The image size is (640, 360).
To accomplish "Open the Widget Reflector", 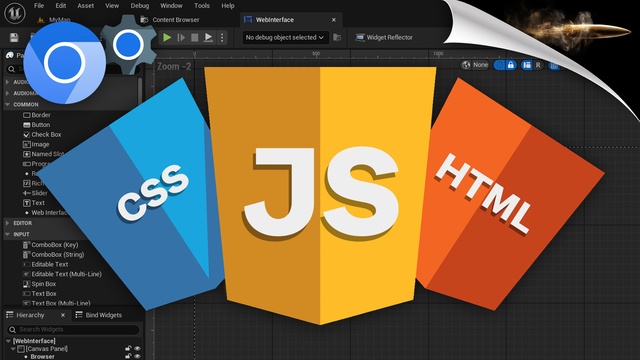I will tap(384, 38).
